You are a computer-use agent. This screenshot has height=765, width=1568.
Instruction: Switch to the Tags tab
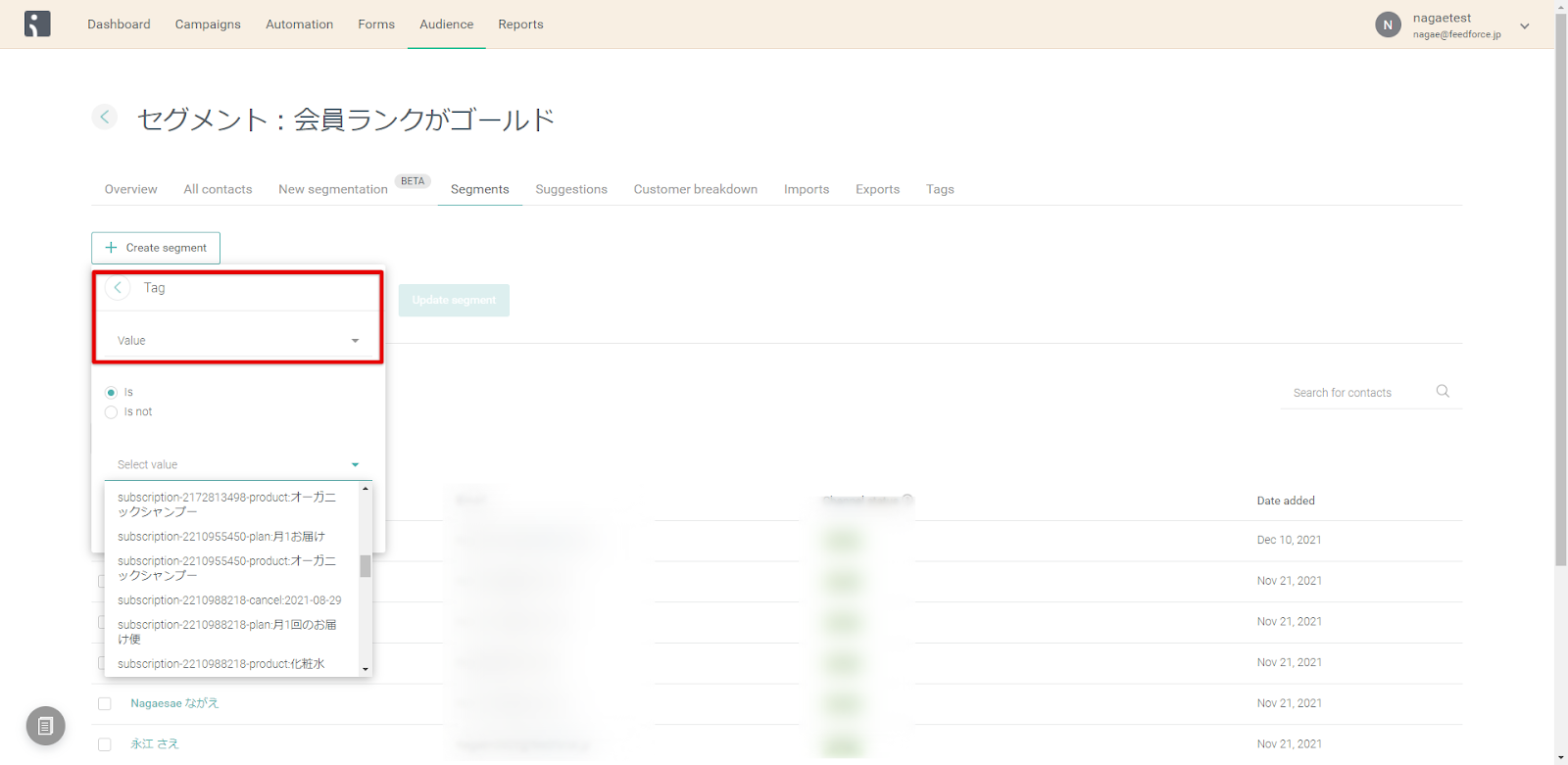coord(940,189)
